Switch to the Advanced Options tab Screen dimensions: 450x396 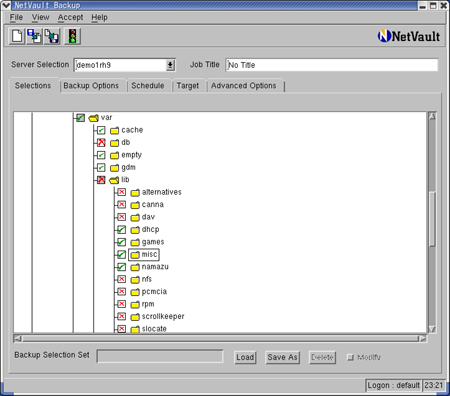click(244, 86)
